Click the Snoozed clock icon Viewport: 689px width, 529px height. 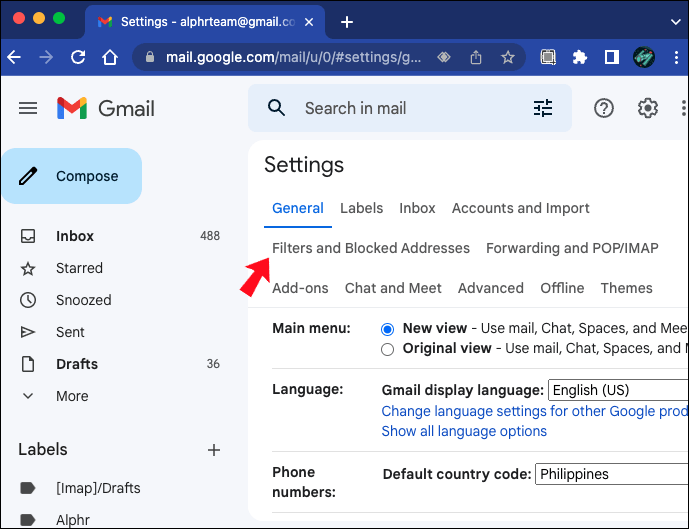pos(28,300)
